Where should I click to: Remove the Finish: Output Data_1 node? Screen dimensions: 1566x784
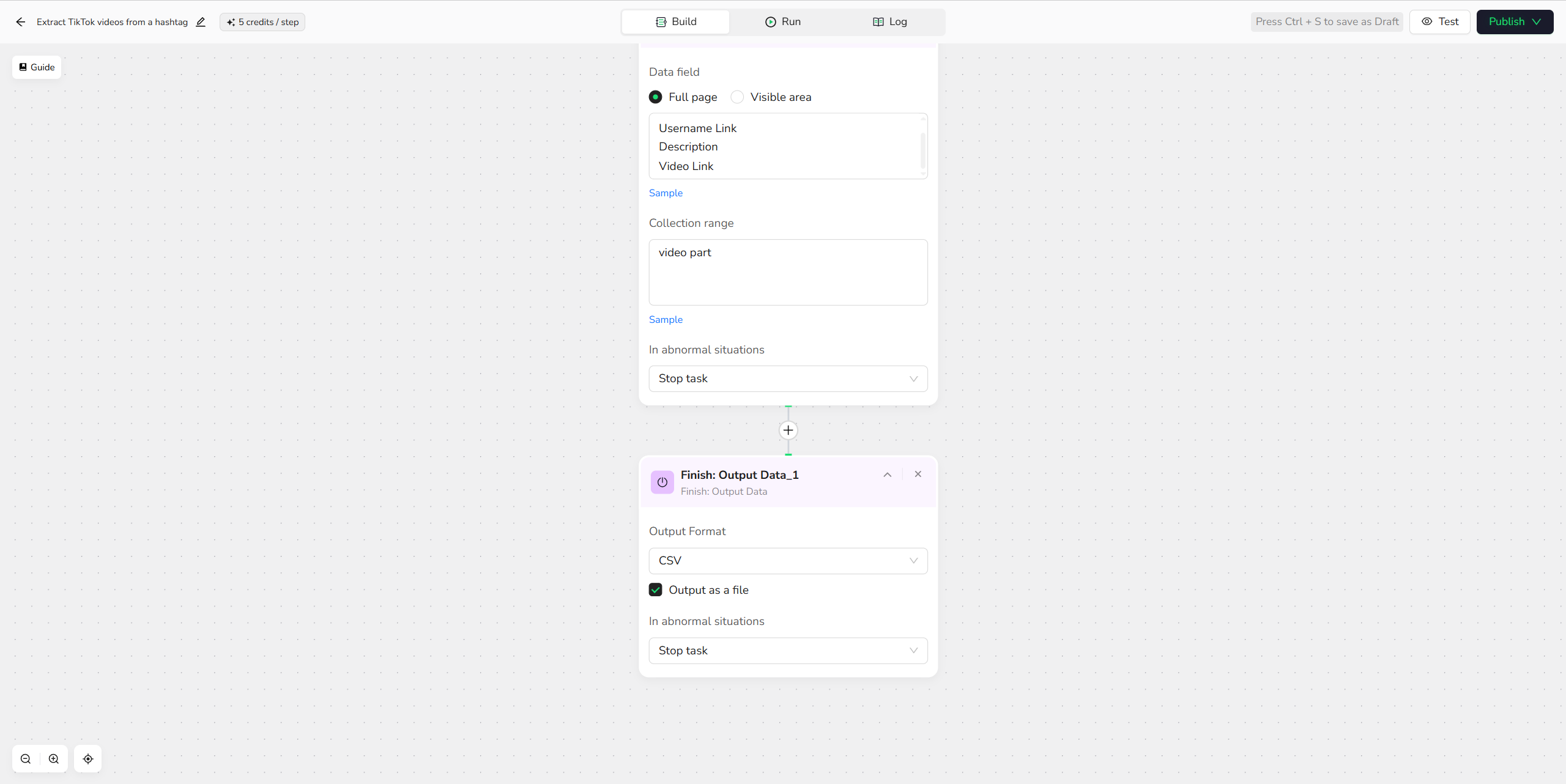coord(918,474)
